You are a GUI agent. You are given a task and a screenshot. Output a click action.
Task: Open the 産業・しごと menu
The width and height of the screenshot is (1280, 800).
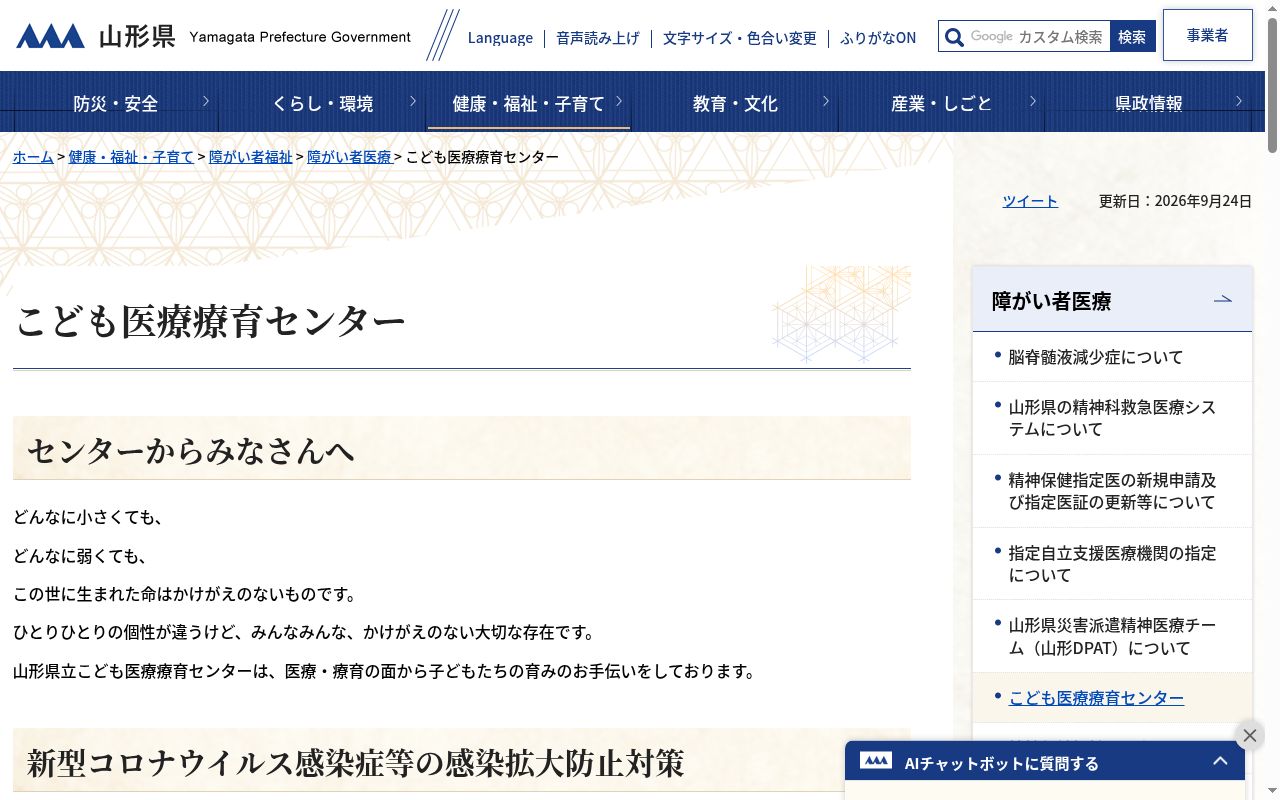(x=942, y=103)
